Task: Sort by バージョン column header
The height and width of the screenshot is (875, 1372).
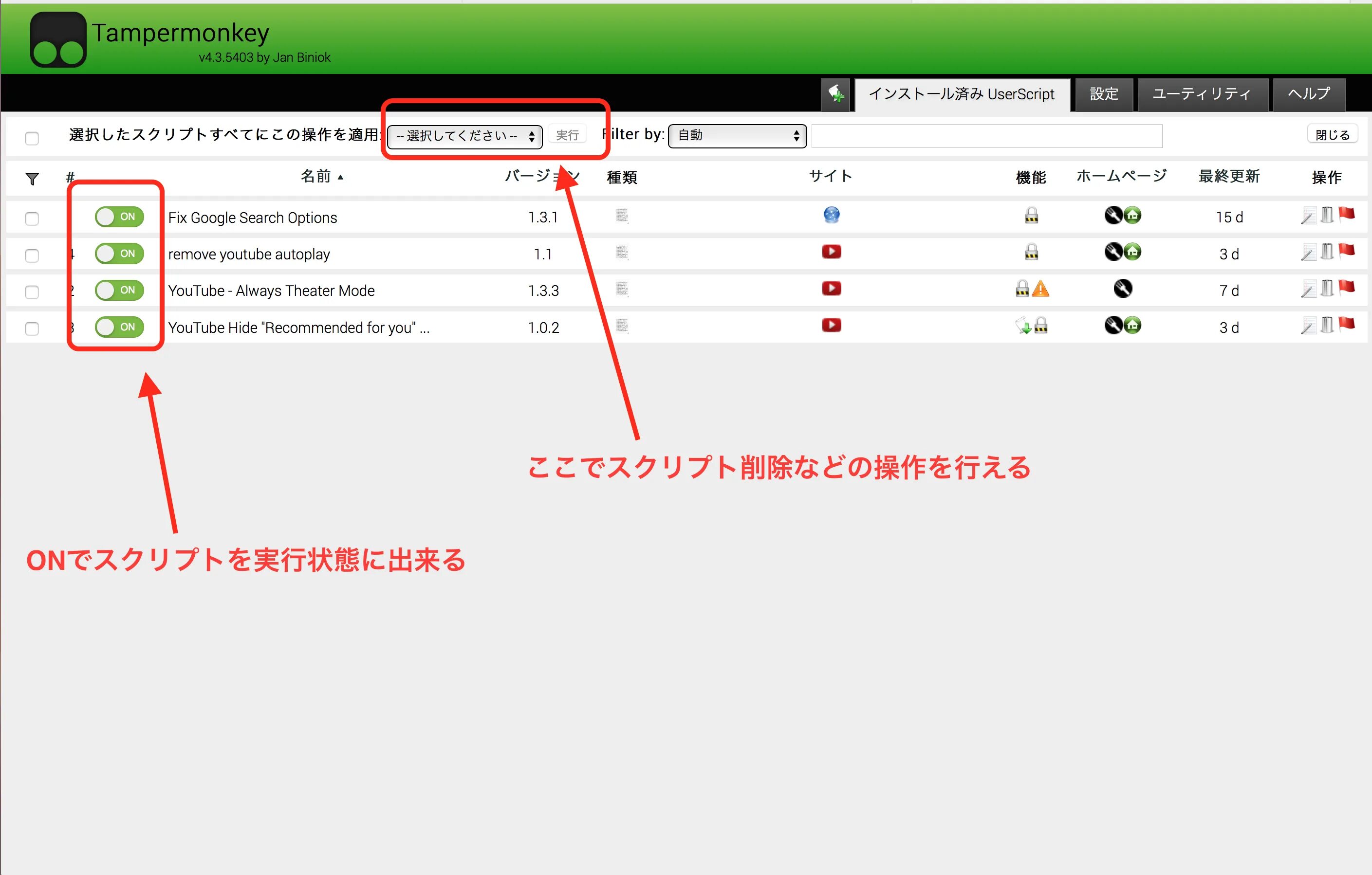Action: (x=542, y=177)
